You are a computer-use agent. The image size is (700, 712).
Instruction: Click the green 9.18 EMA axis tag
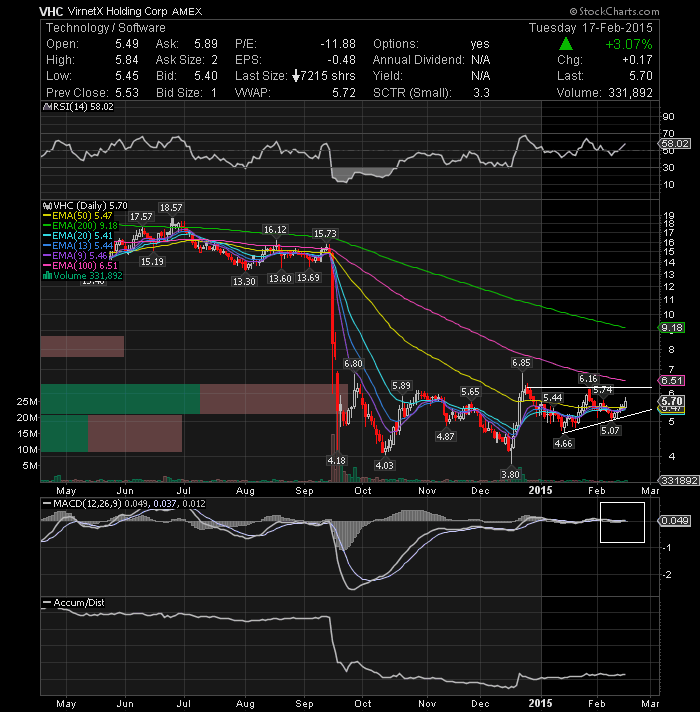672,327
